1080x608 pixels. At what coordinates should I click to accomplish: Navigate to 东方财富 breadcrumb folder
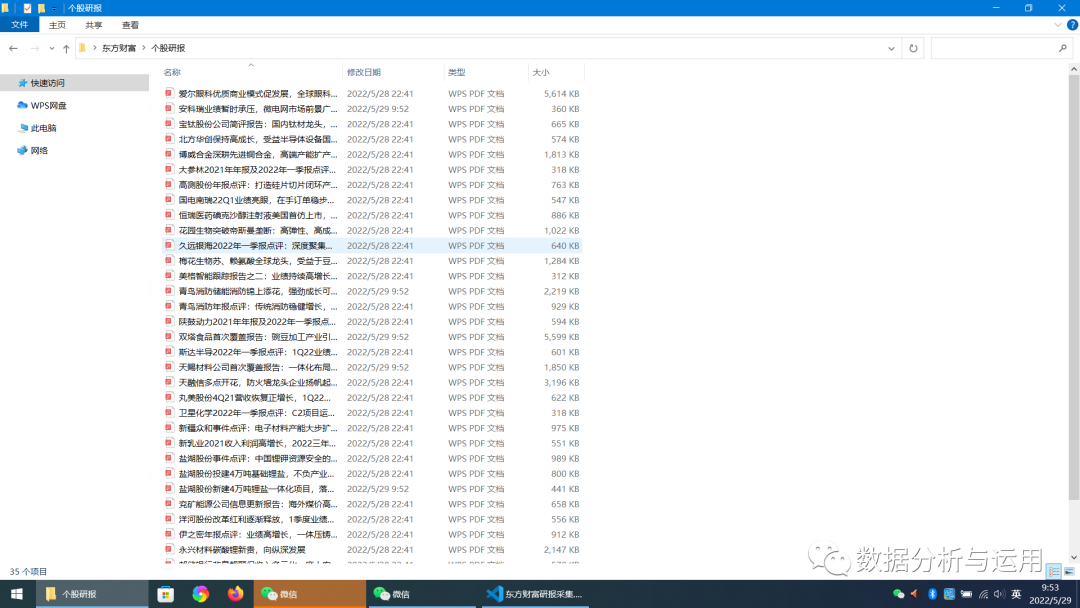tap(118, 48)
